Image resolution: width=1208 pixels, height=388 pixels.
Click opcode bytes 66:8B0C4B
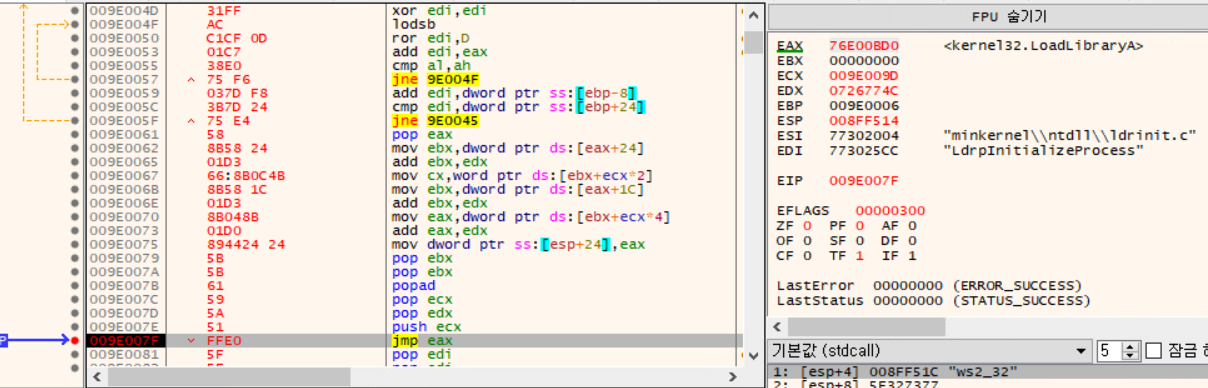click(x=245, y=176)
